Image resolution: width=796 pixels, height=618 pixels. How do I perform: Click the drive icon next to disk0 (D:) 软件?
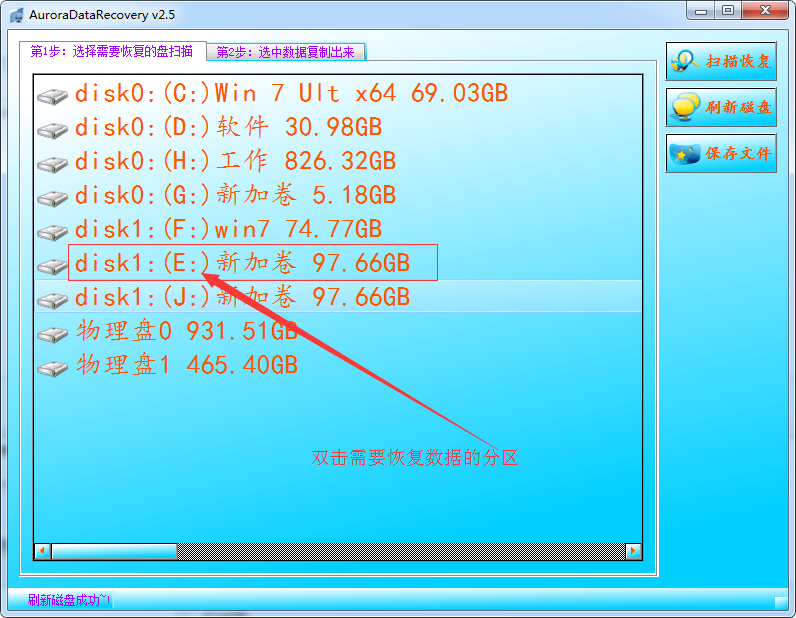(x=52, y=129)
